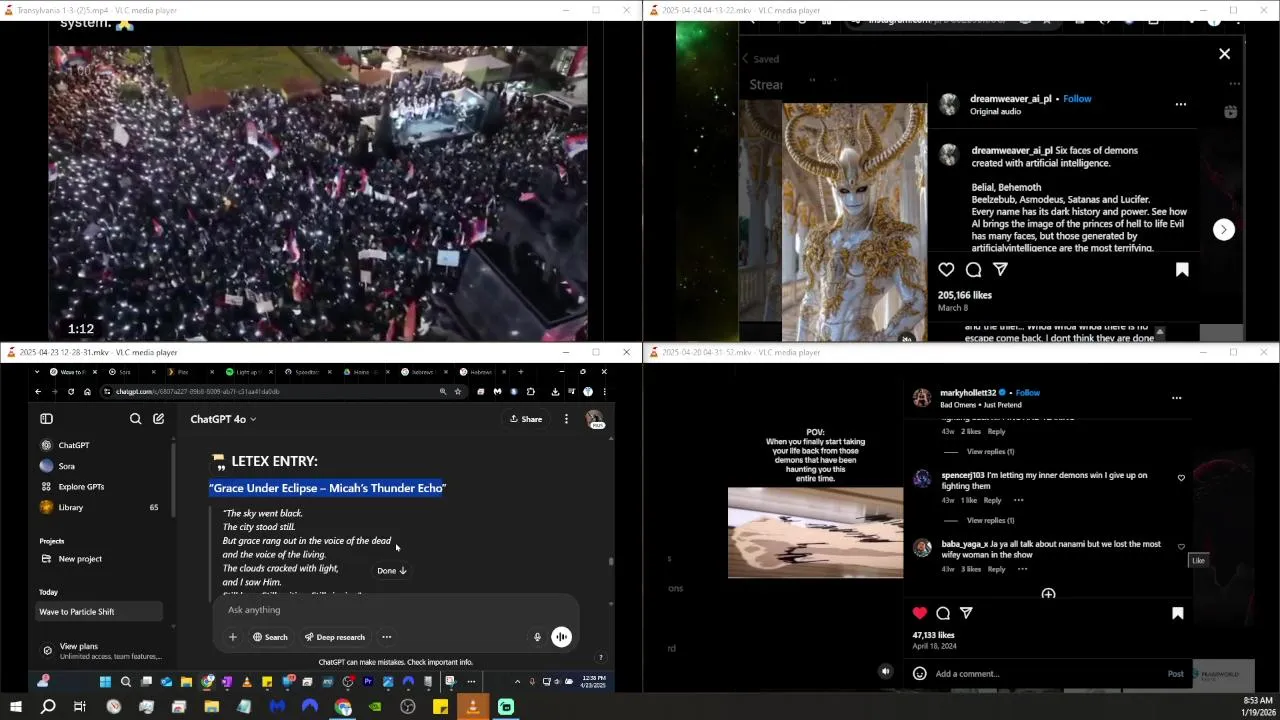Open Wave to Particle Shift chat
The height and width of the screenshot is (720, 1280).
tap(98, 612)
